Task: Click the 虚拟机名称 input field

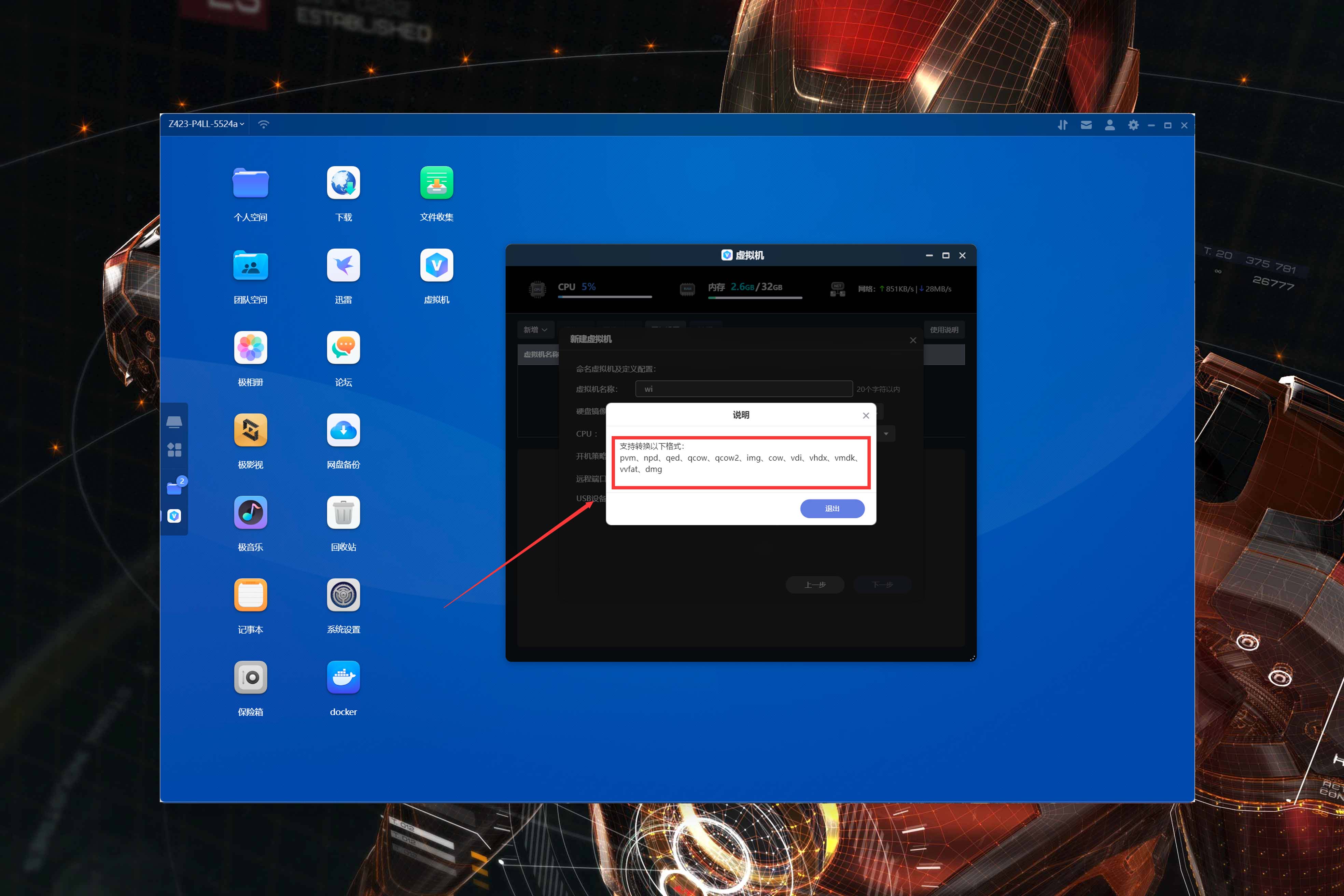Action: (x=744, y=389)
